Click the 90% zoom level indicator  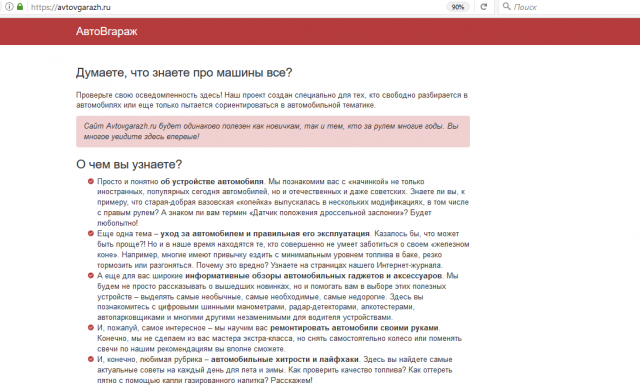click(458, 7)
